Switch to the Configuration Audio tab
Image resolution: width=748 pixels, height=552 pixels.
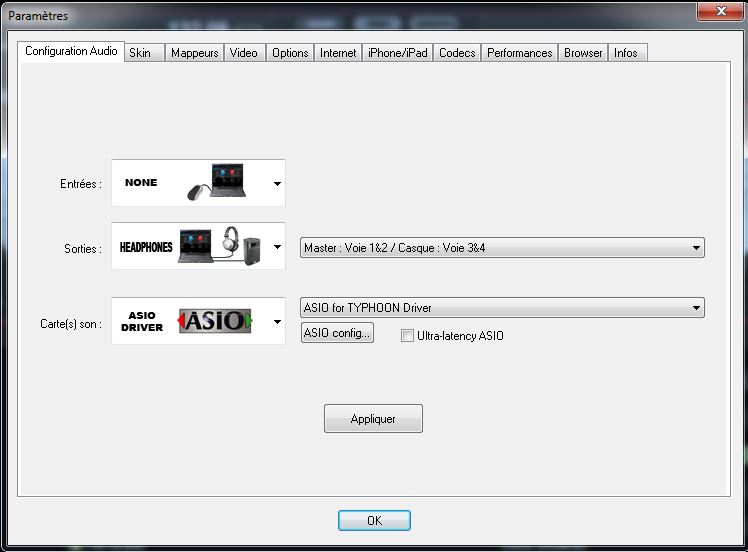point(71,51)
